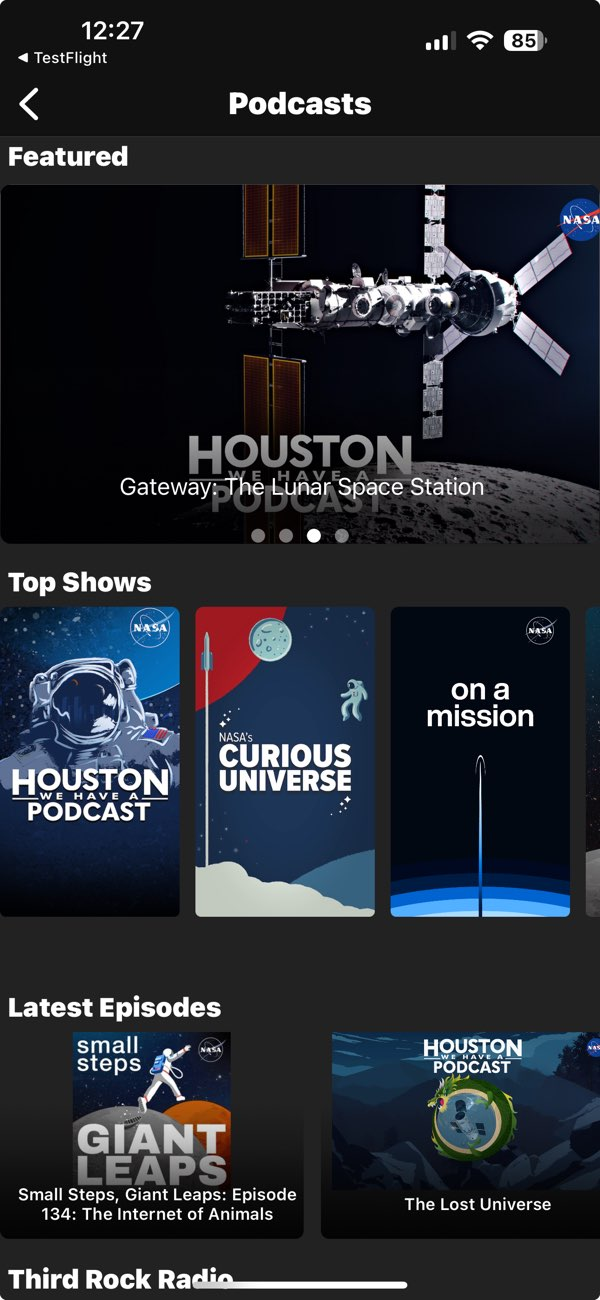Screen dimensions: 600x1300
Task: Return to TestFlight via status bar link
Action: coord(63,58)
